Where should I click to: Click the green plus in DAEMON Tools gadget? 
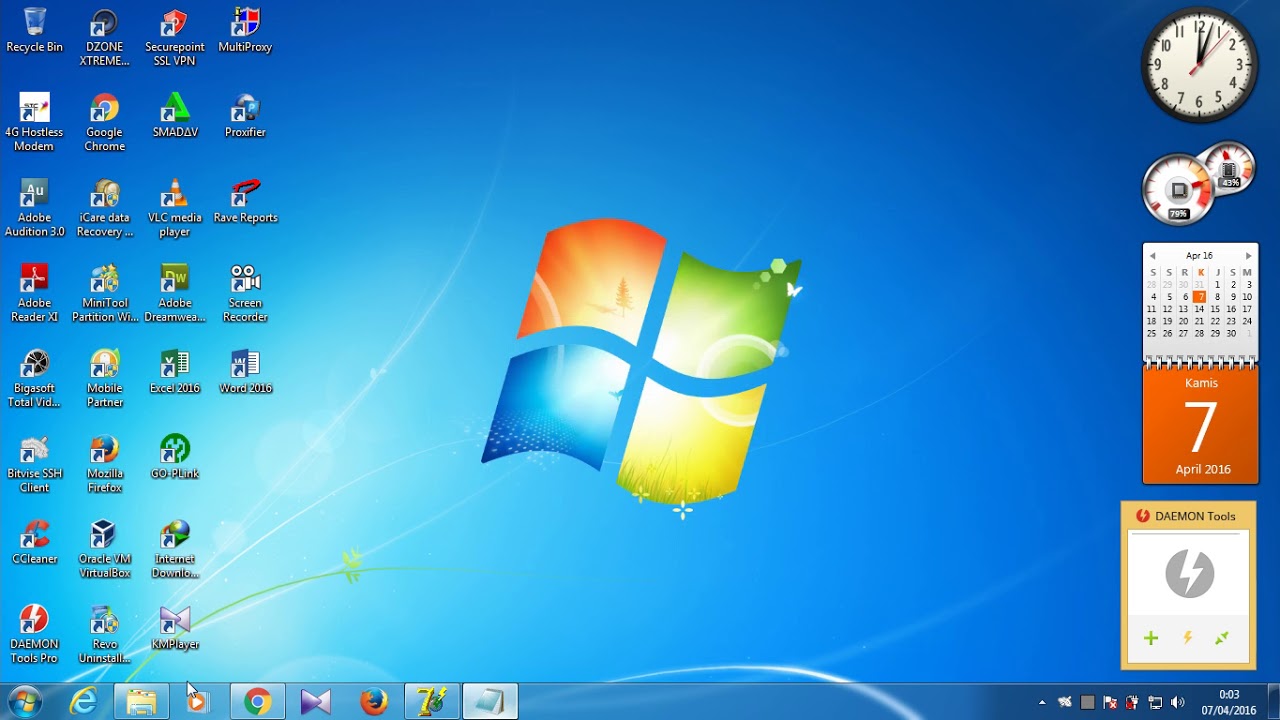pos(1151,638)
